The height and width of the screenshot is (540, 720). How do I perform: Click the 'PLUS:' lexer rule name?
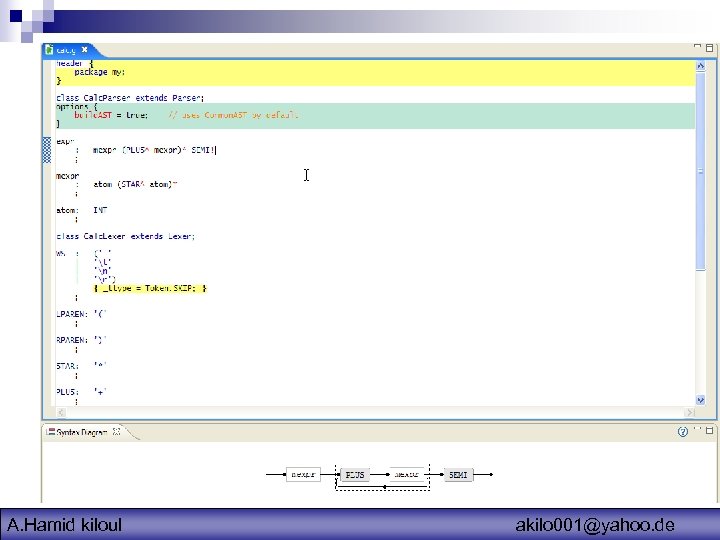click(x=68, y=392)
